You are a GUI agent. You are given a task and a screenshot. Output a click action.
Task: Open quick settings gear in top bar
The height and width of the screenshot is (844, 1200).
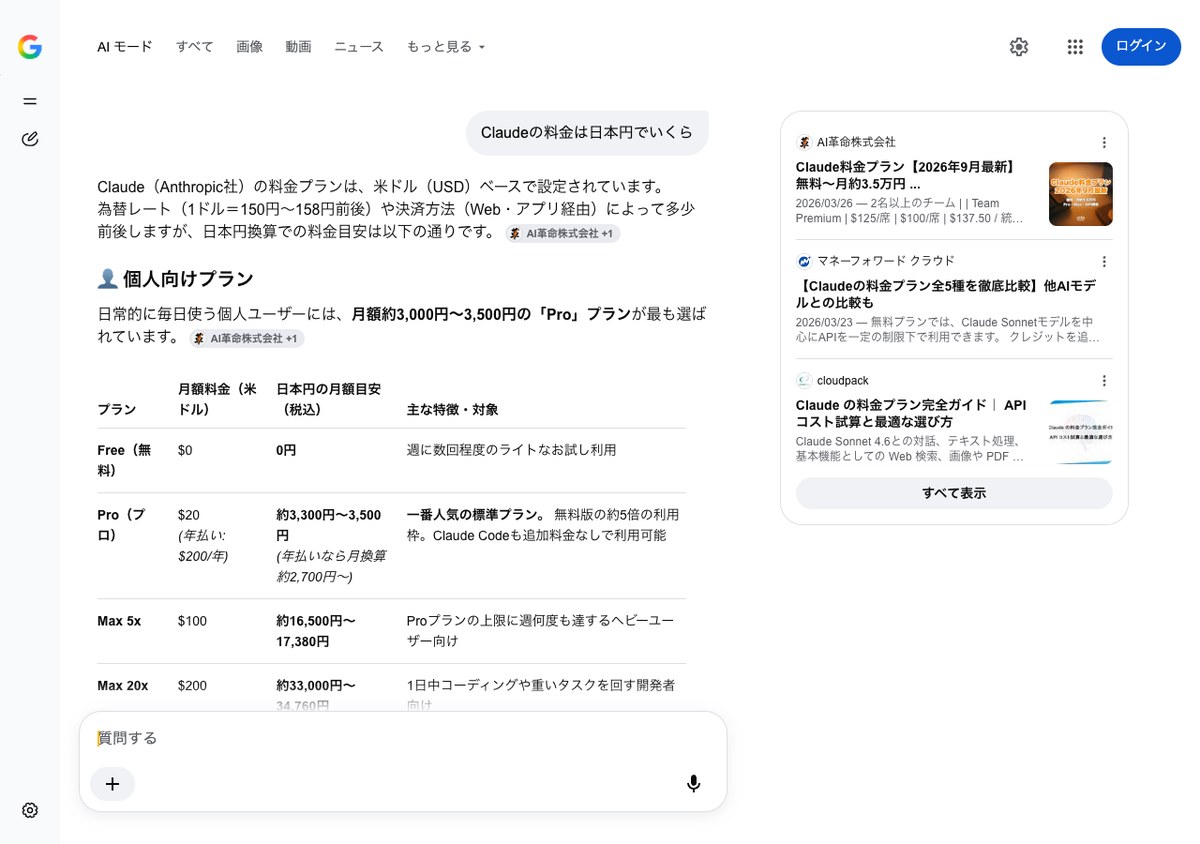pos(1019,47)
